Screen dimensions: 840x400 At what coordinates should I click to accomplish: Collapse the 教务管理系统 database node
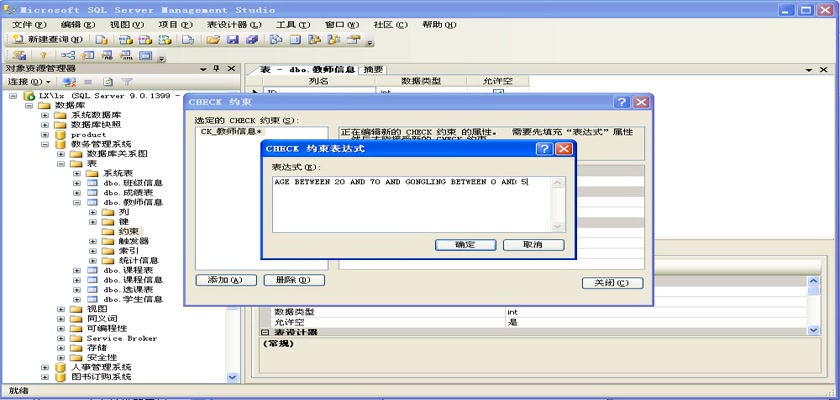pyautogui.click(x=45, y=144)
